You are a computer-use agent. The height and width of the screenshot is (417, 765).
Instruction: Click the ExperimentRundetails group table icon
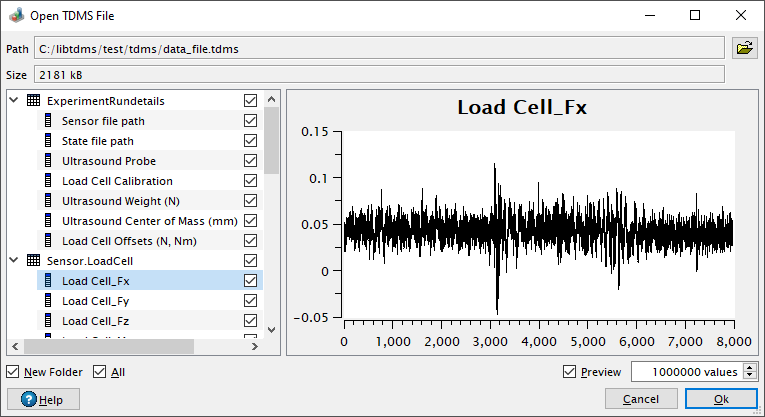[x=34, y=100]
